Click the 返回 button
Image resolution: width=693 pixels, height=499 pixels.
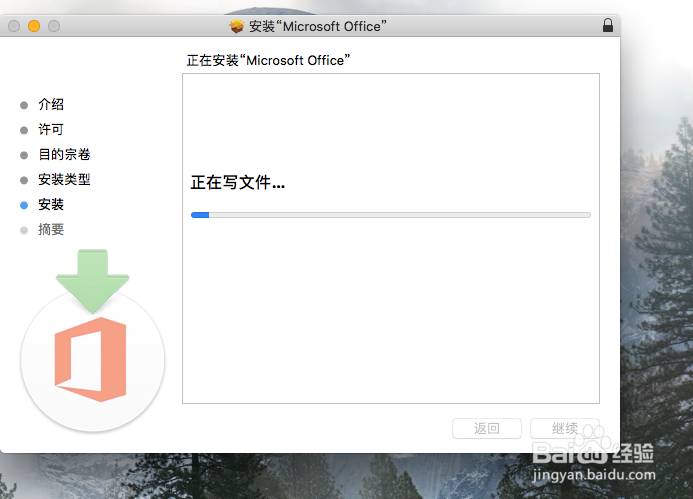487,428
